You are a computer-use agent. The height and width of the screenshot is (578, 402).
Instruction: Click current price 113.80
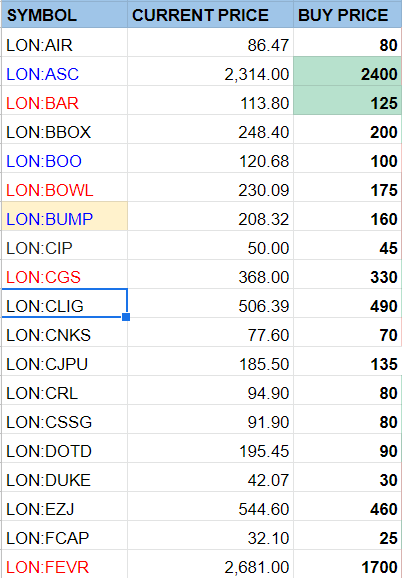pos(210,100)
